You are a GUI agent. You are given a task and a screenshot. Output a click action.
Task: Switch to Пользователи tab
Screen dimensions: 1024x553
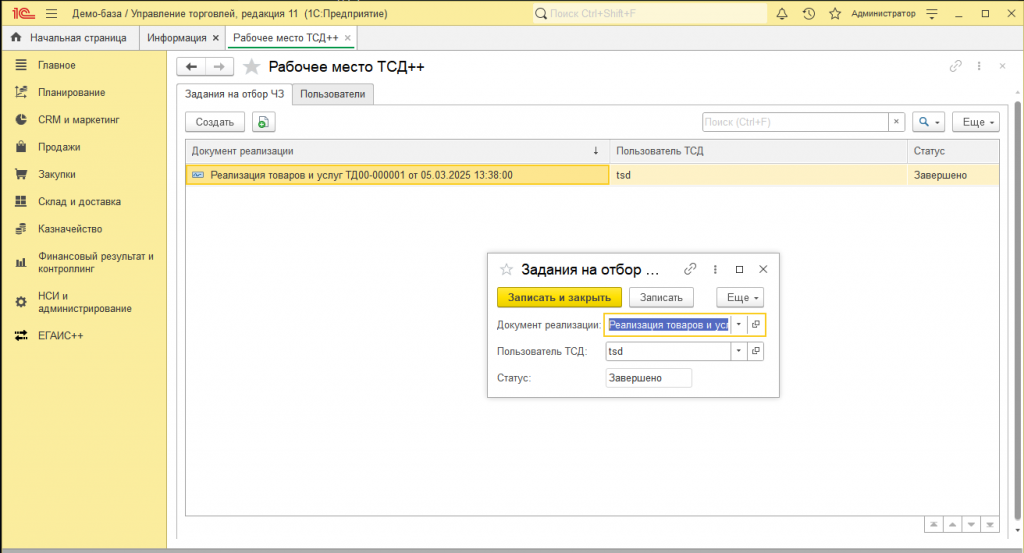point(332,94)
